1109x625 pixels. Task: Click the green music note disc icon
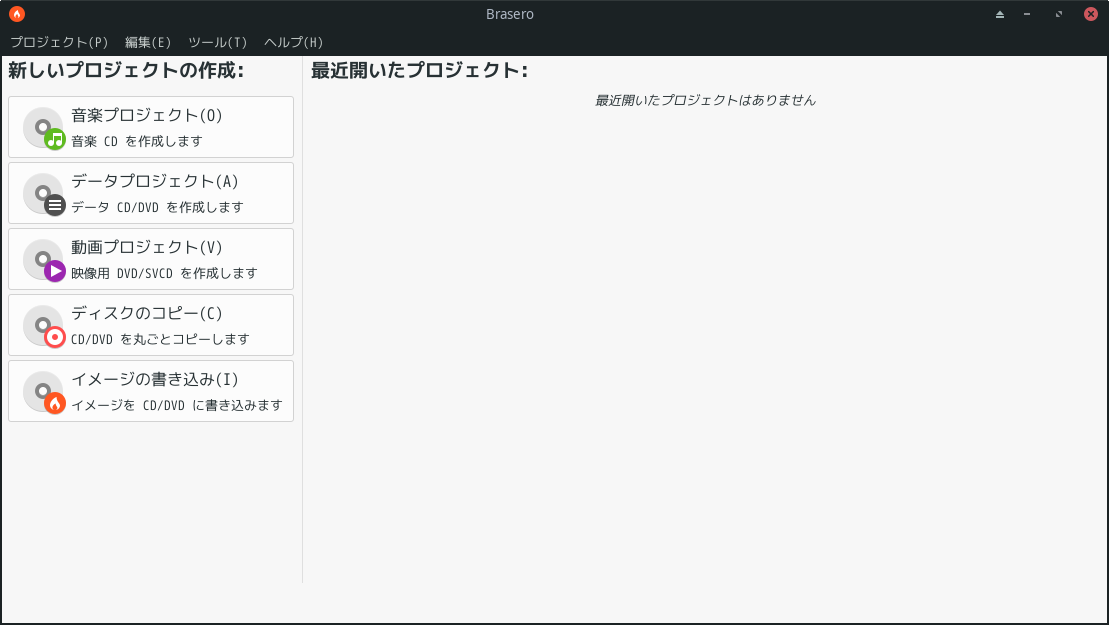[44, 128]
